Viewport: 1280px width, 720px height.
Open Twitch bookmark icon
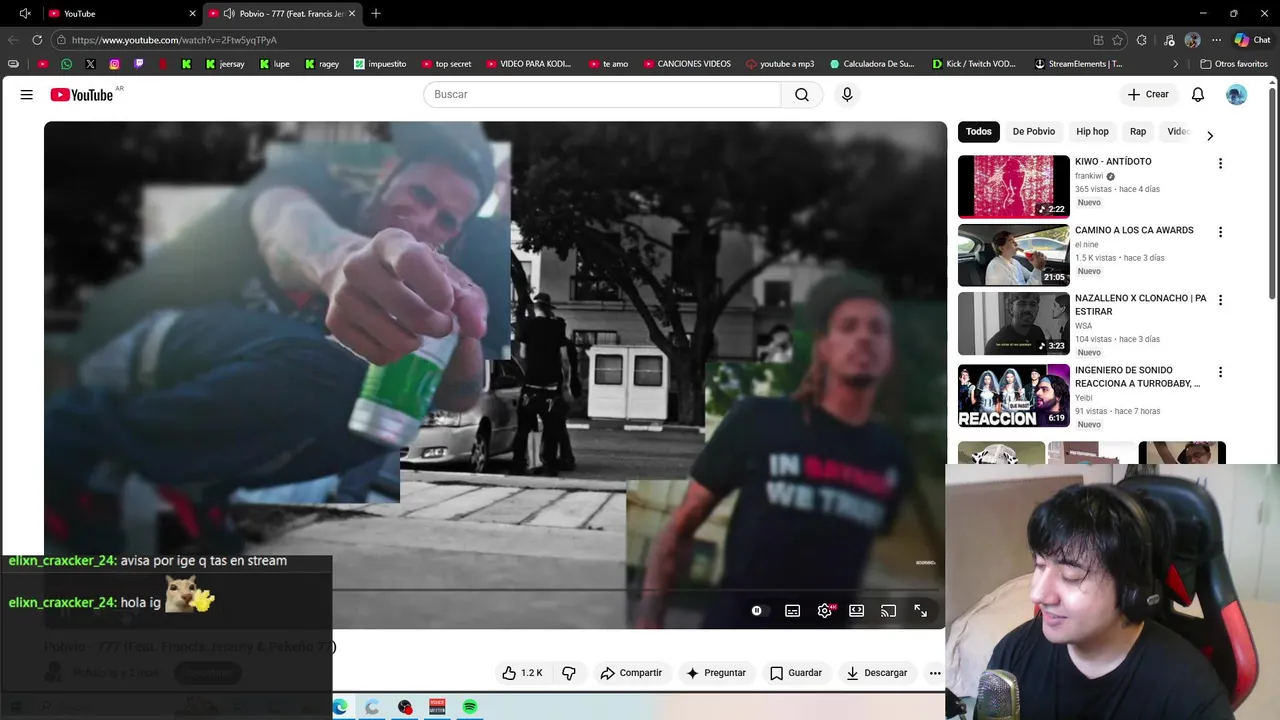click(138, 64)
